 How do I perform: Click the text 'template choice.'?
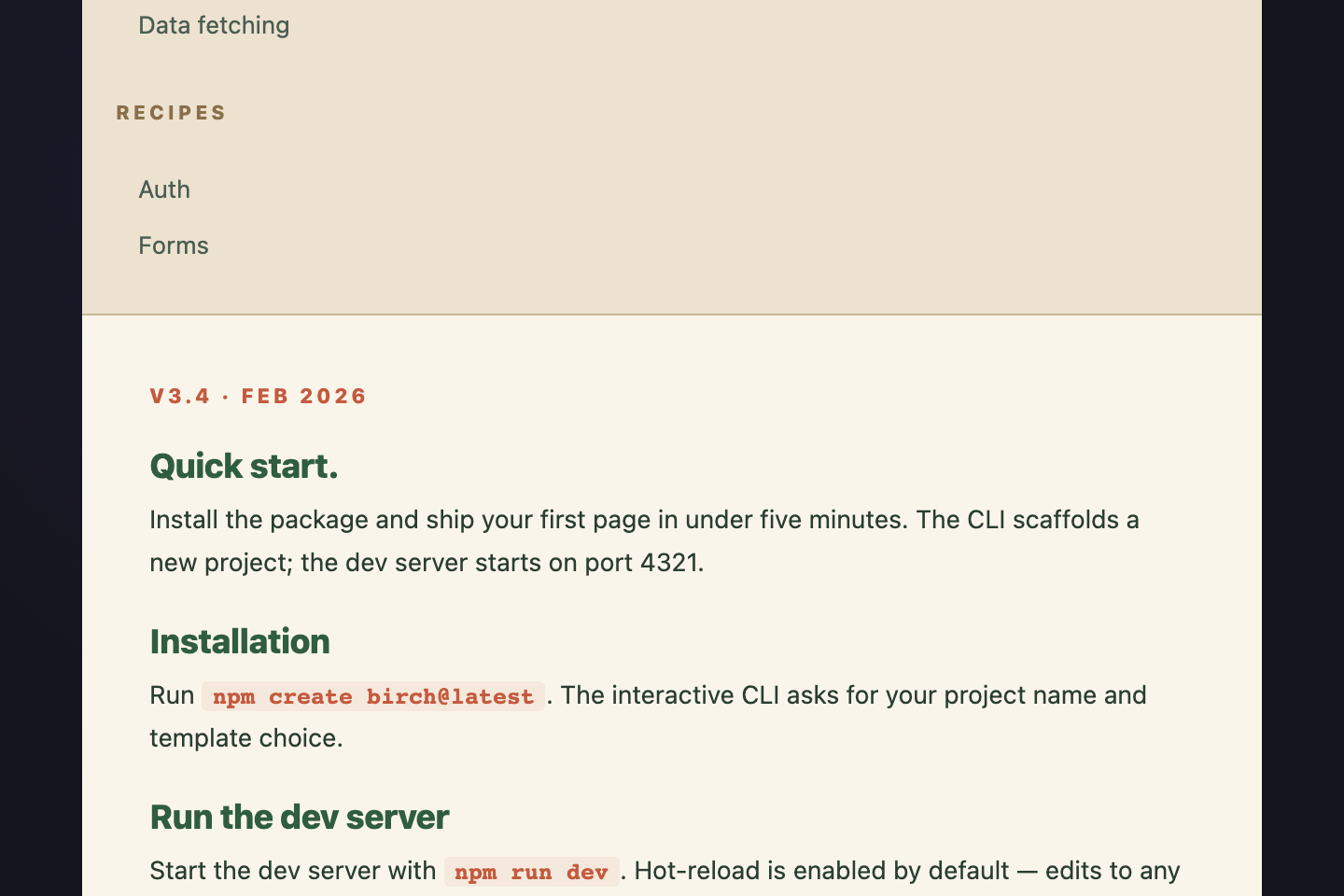[246, 738]
